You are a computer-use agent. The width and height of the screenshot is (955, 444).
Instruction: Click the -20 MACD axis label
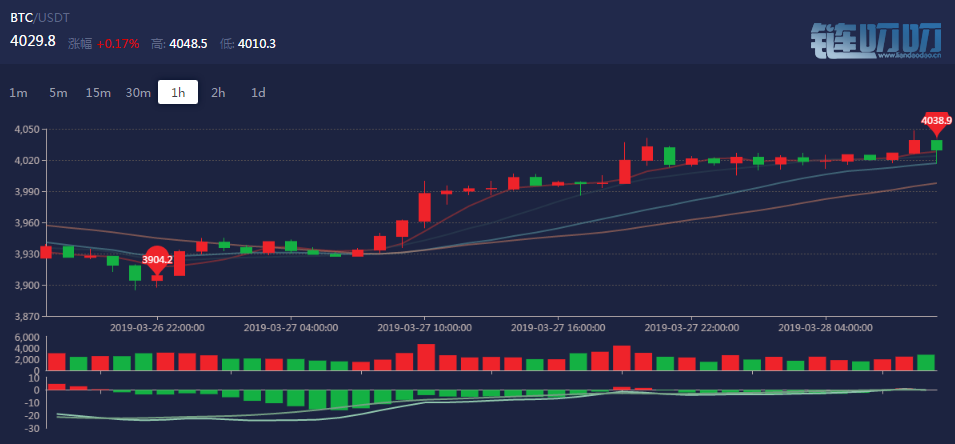(x=32, y=415)
